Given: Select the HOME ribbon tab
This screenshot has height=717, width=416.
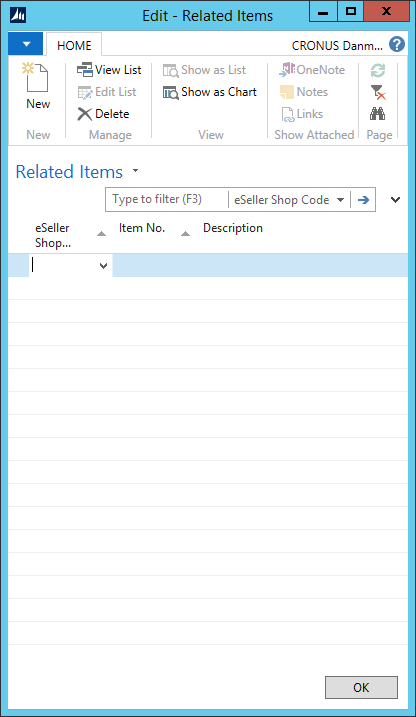Looking at the screenshot, I should coord(74,45).
